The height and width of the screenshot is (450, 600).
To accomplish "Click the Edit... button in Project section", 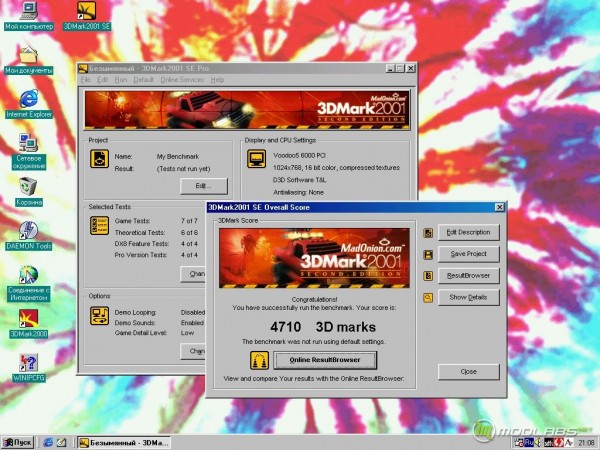I will click(x=204, y=186).
